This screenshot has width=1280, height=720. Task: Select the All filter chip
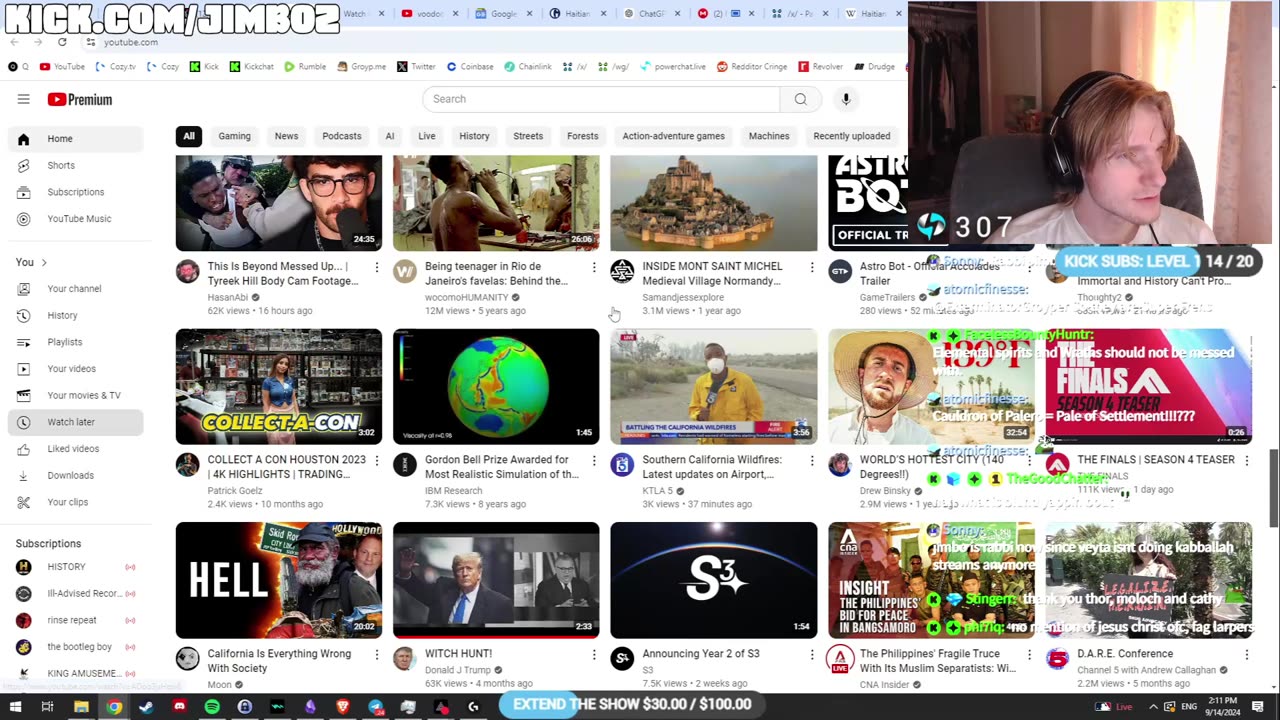click(189, 136)
